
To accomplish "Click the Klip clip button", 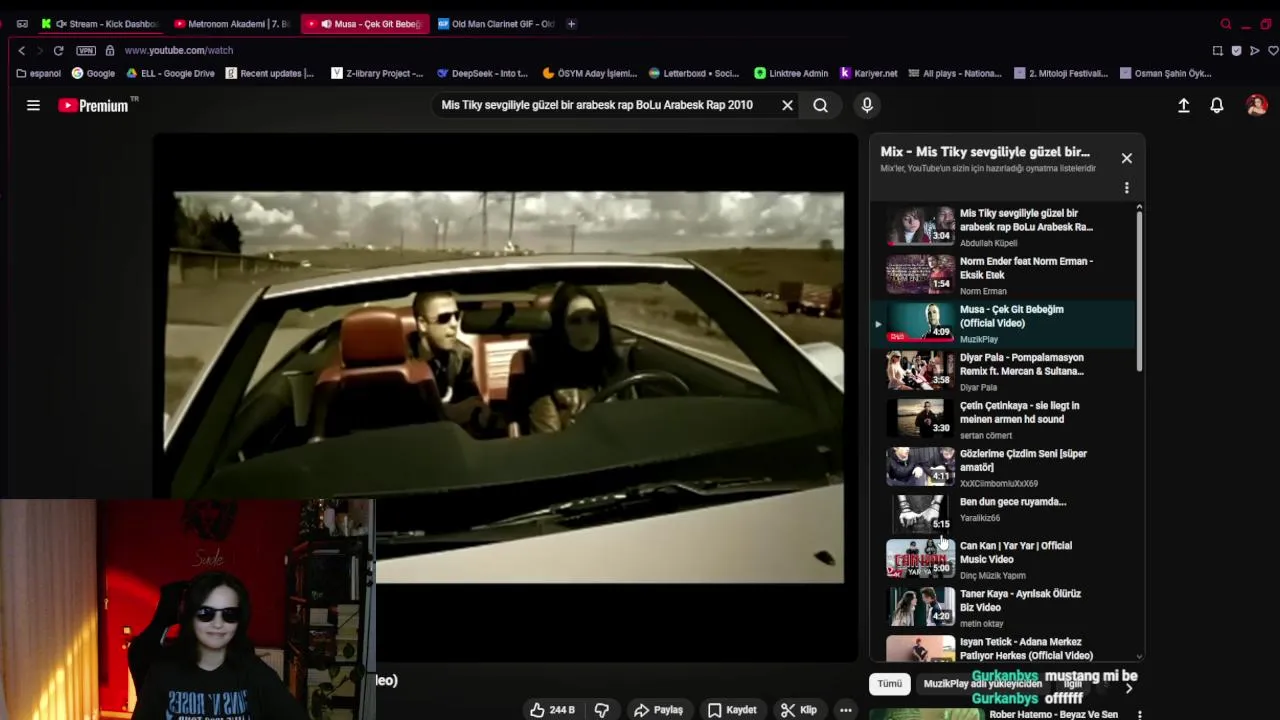I will point(799,710).
